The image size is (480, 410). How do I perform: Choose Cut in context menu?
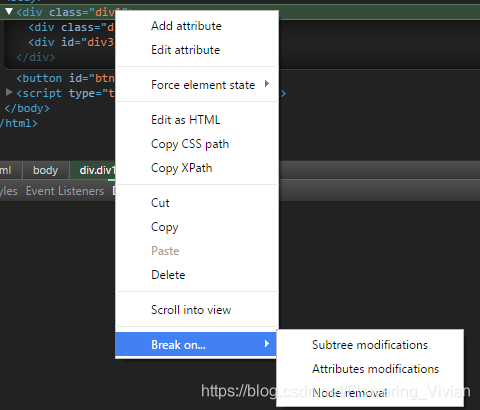[197, 203]
